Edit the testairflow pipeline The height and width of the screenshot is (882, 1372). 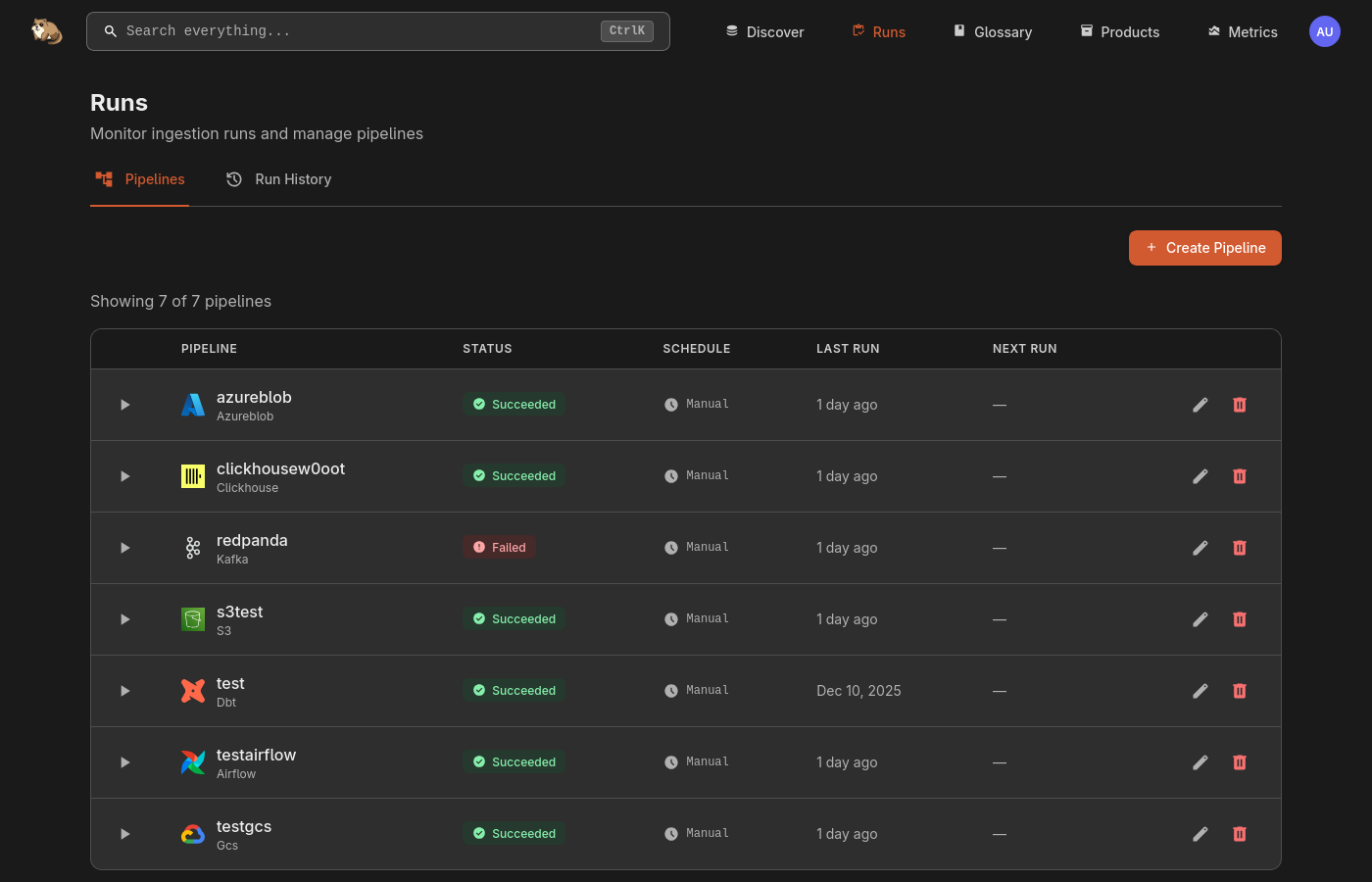tap(1200, 762)
